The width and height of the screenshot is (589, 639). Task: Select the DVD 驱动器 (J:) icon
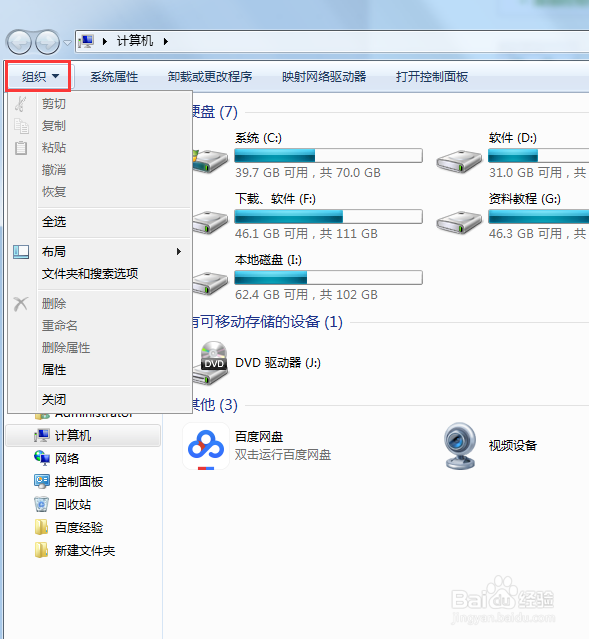coord(210,363)
